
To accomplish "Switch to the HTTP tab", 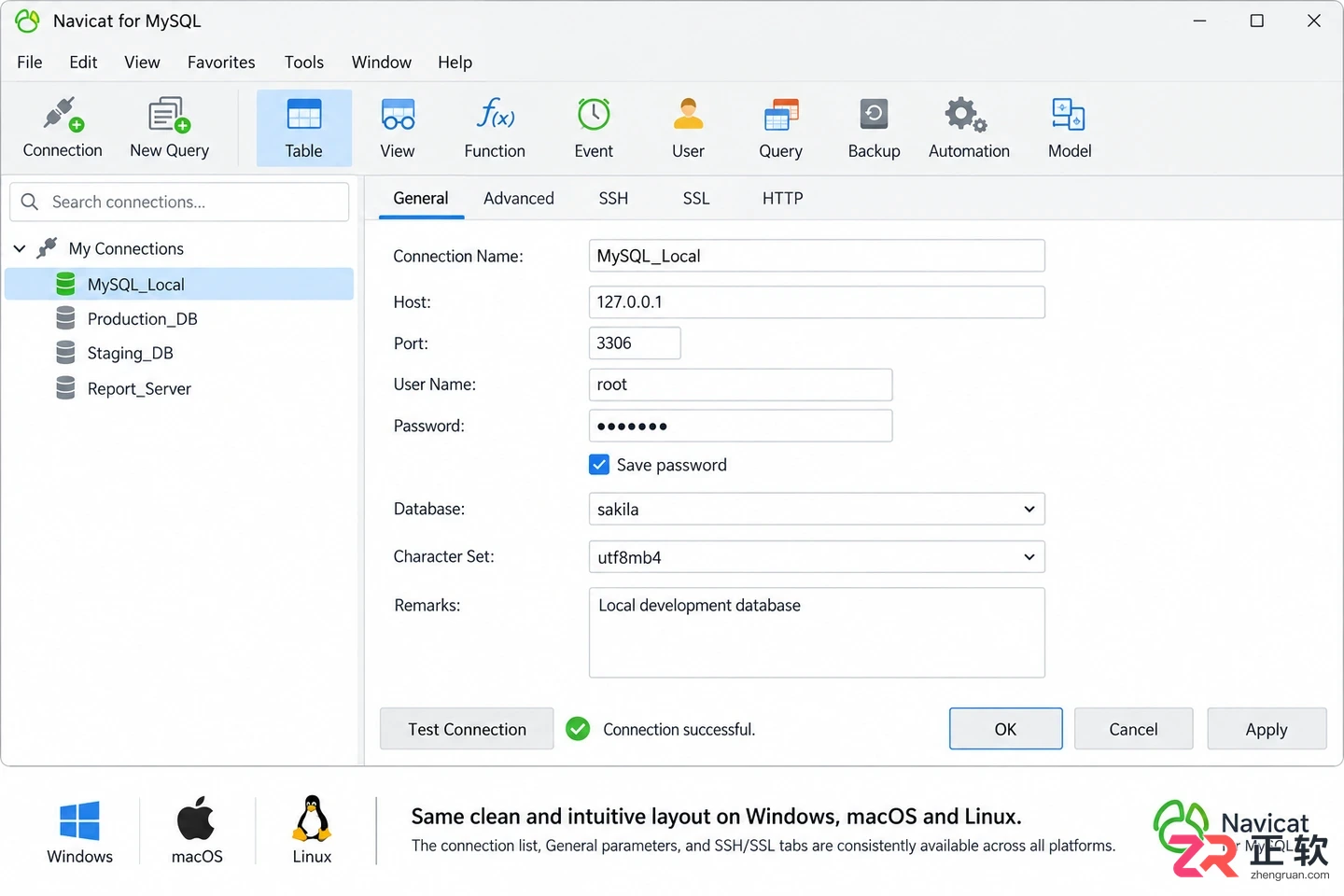I will pos(782,199).
